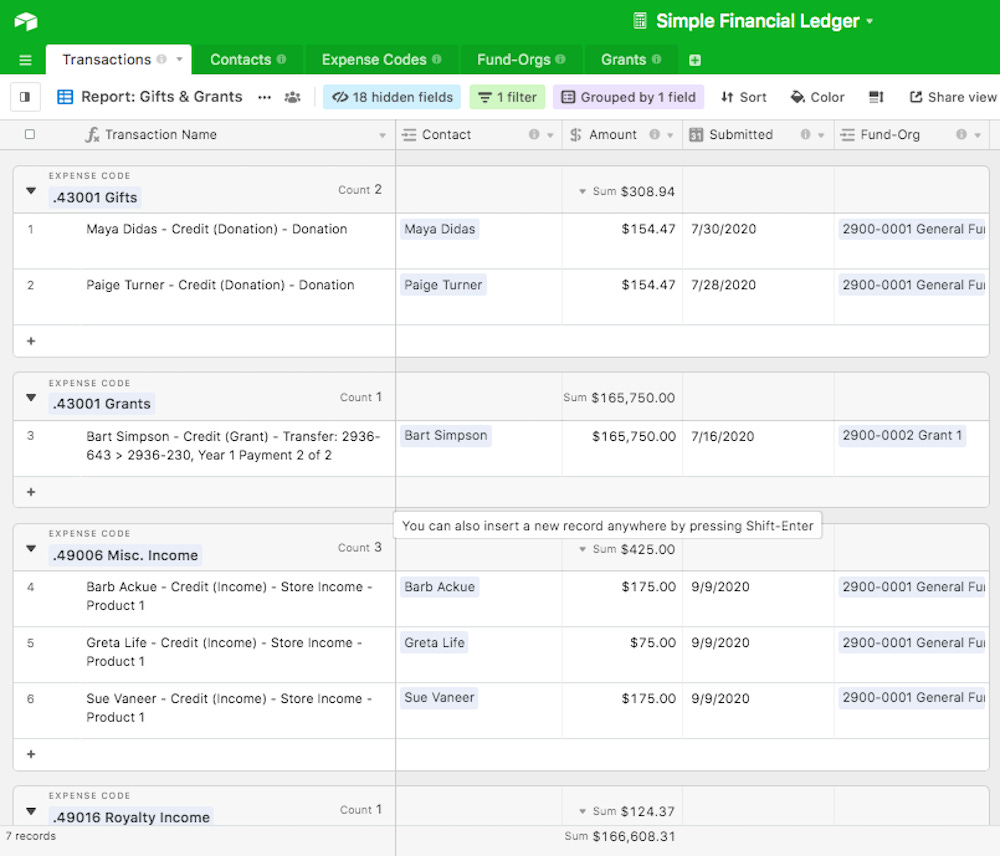Add record in .43001 Grants group
The width and height of the screenshot is (1000, 856).
tap(31, 492)
